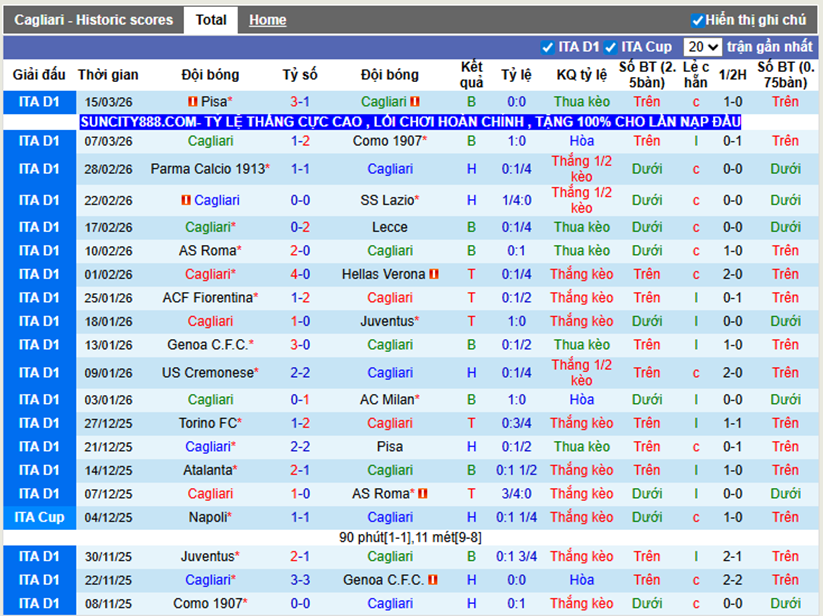Screen dimensions: 823x616
Task: Click the Atalanta team name
Action: [x=207, y=470]
